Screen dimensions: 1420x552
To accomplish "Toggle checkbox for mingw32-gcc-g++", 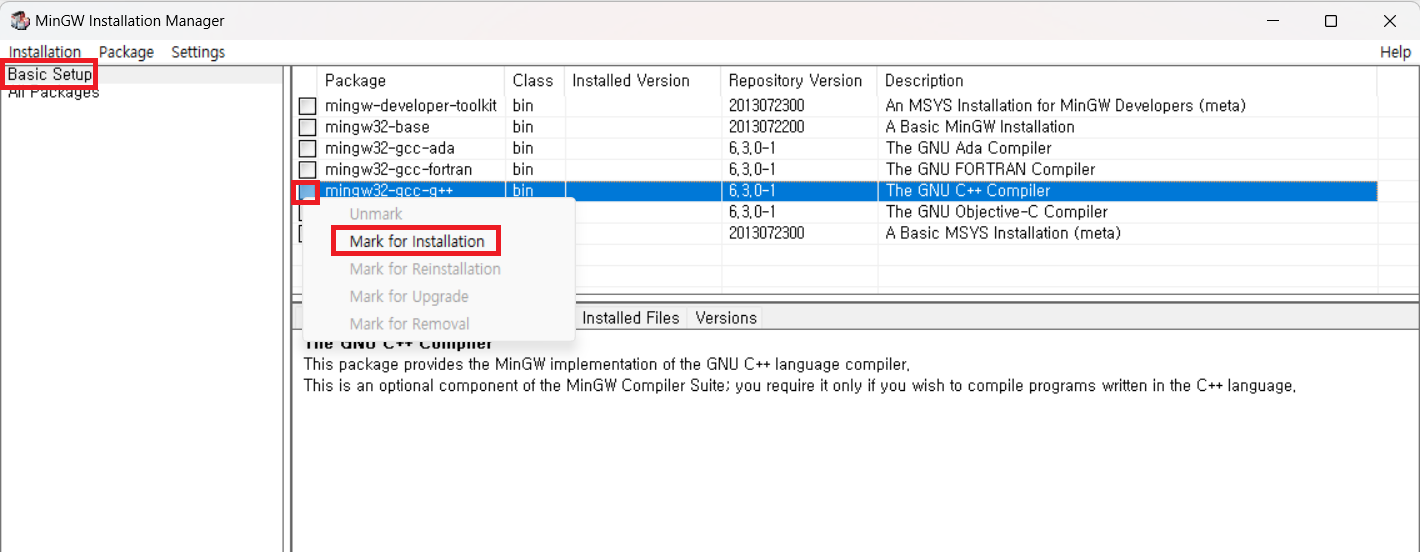I will pos(307,191).
